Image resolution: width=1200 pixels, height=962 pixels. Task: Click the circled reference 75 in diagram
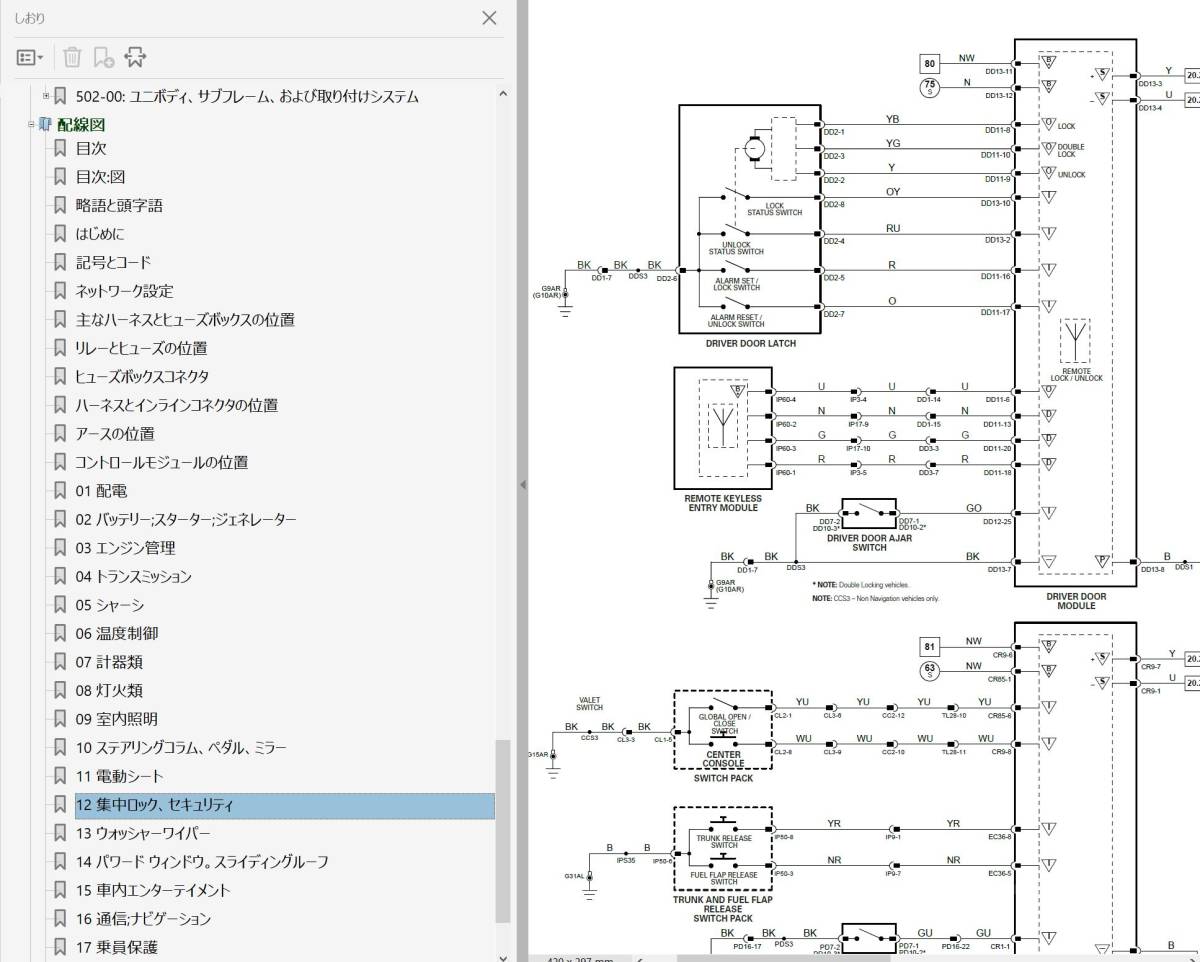(930, 88)
